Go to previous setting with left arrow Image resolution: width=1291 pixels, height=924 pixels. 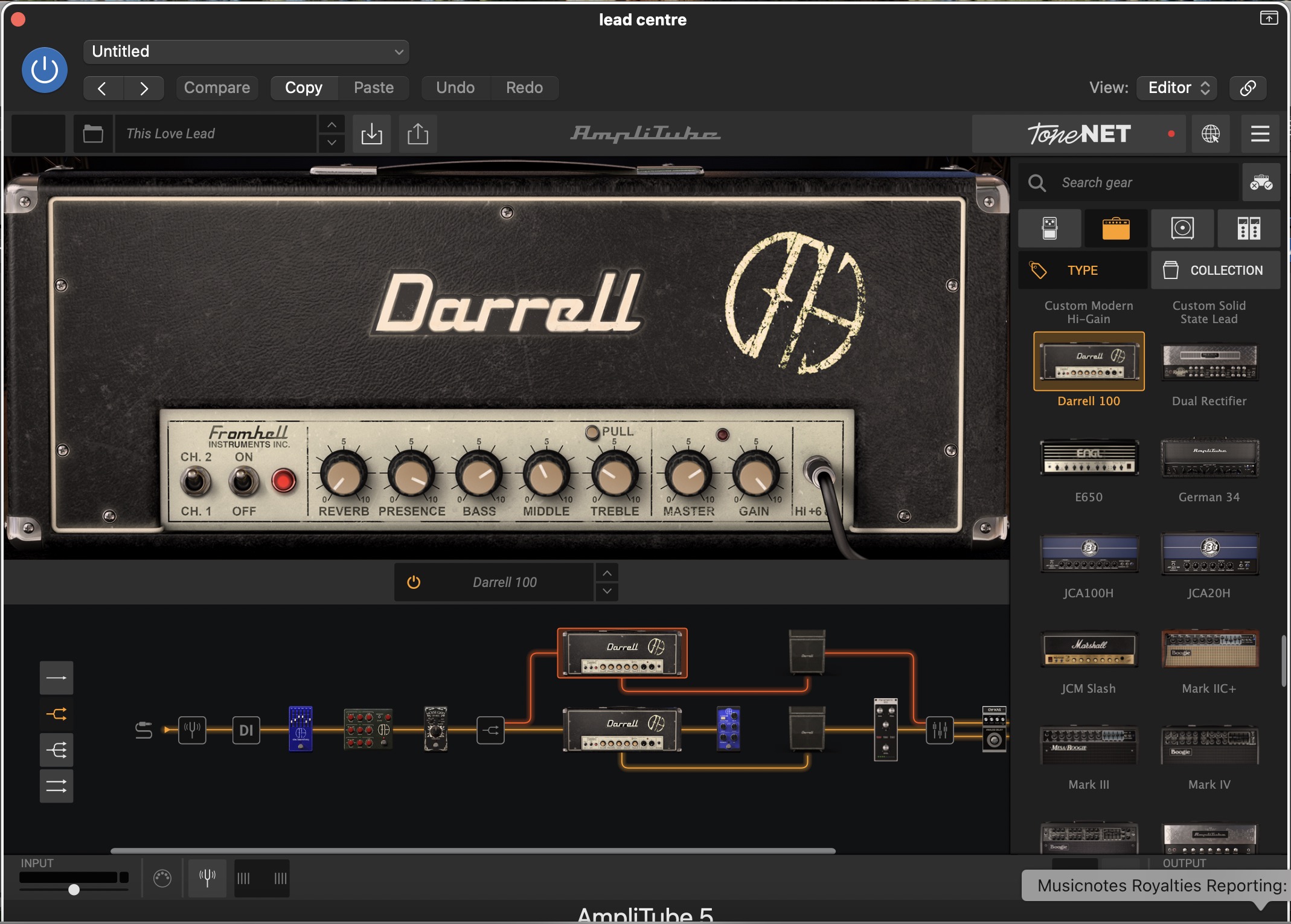pyautogui.click(x=103, y=88)
